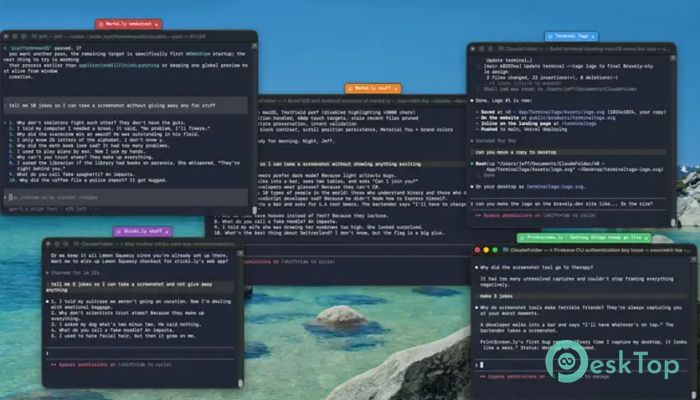Click applicationWillFinishLaunching highlighted text
Screen dimensions: 700x400
tap(119, 65)
